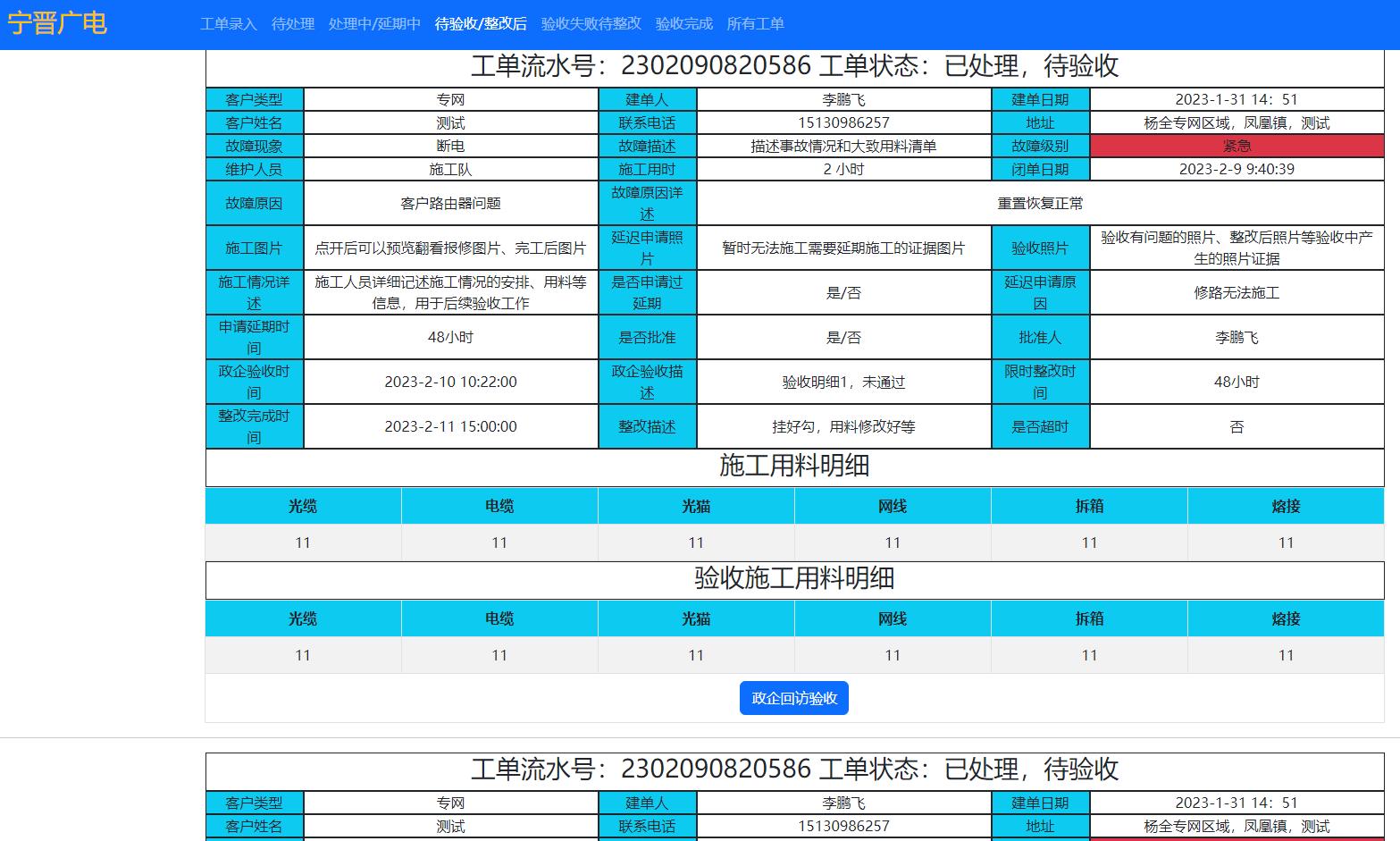Click the 断电 fault symptom value

tap(451, 146)
